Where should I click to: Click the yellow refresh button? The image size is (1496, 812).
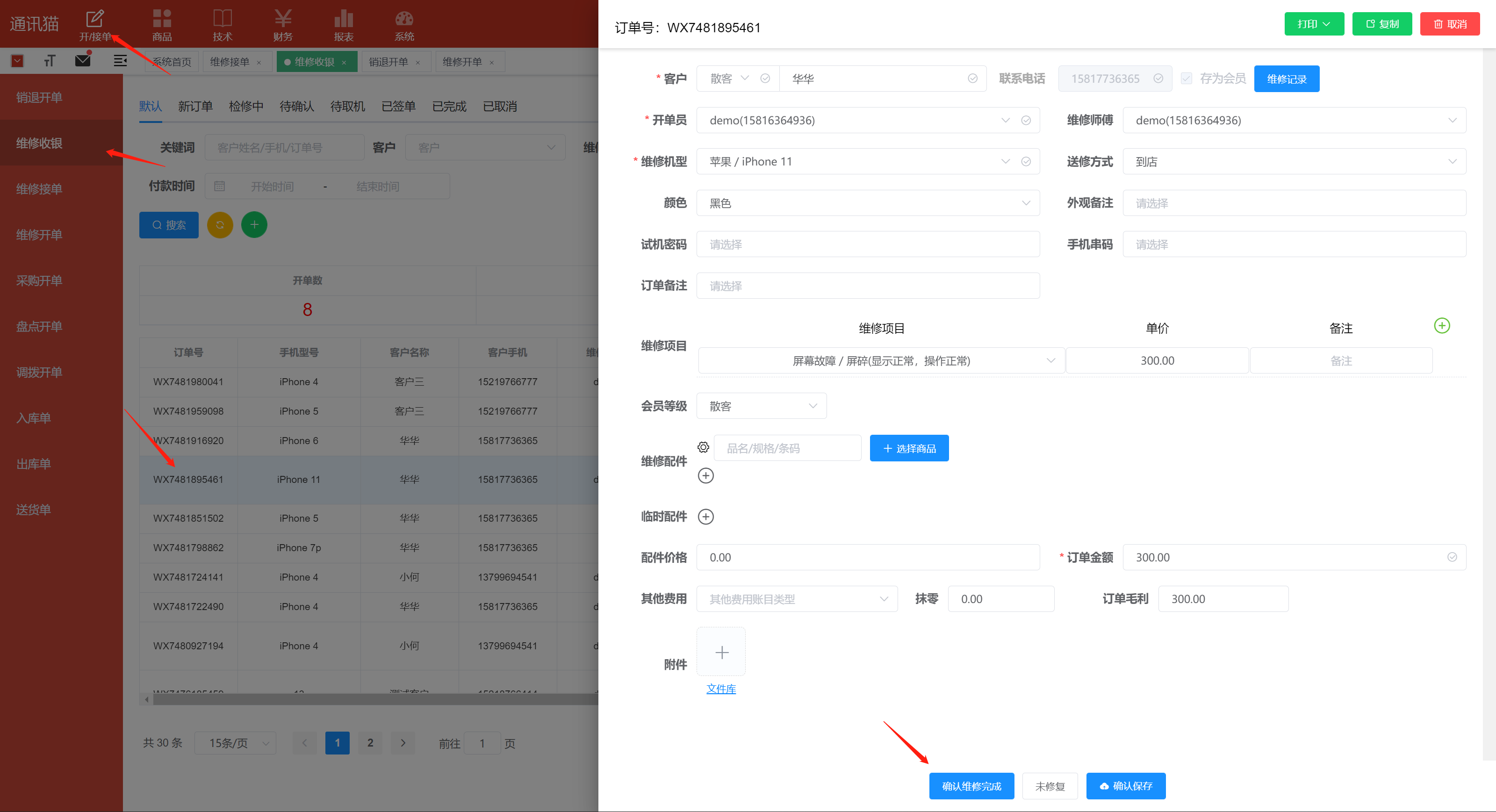coord(220,225)
